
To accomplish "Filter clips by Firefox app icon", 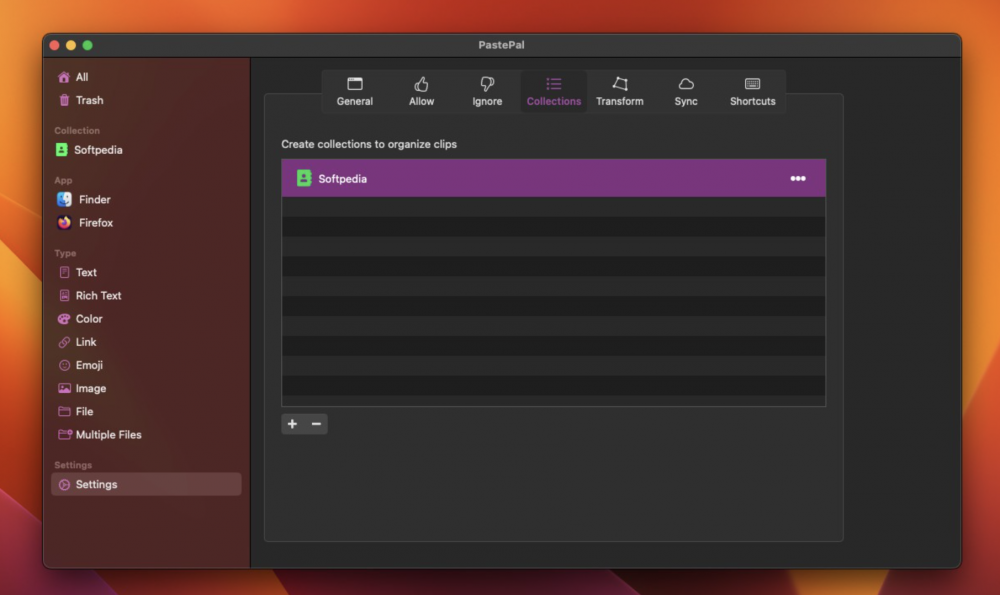I will point(64,223).
